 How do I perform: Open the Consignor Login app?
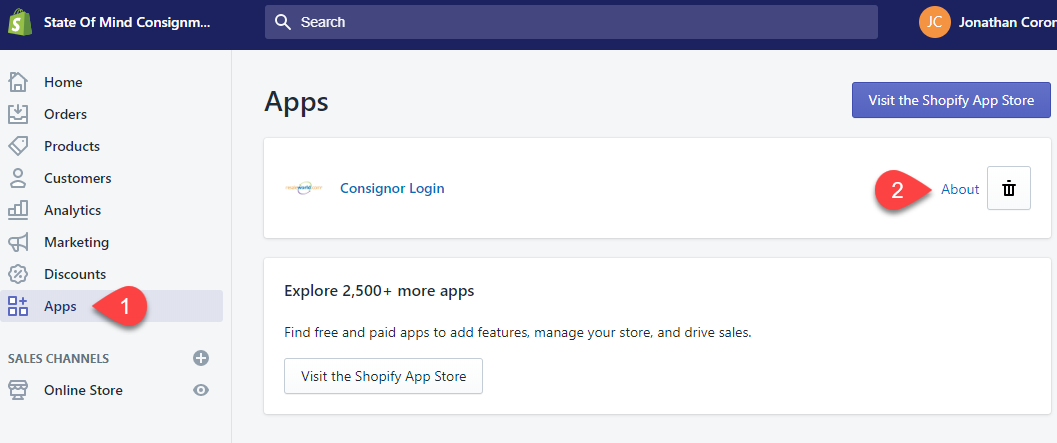(x=392, y=188)
